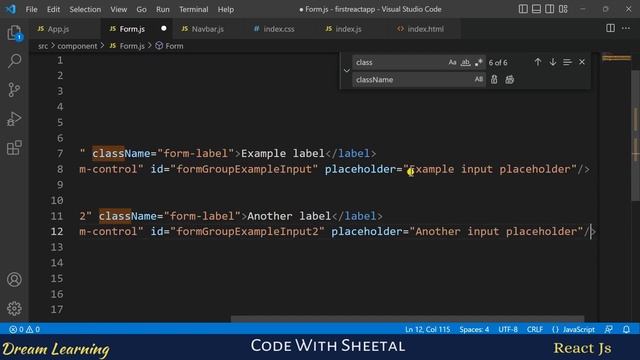Open the Edit menu

tap(53, 9)
